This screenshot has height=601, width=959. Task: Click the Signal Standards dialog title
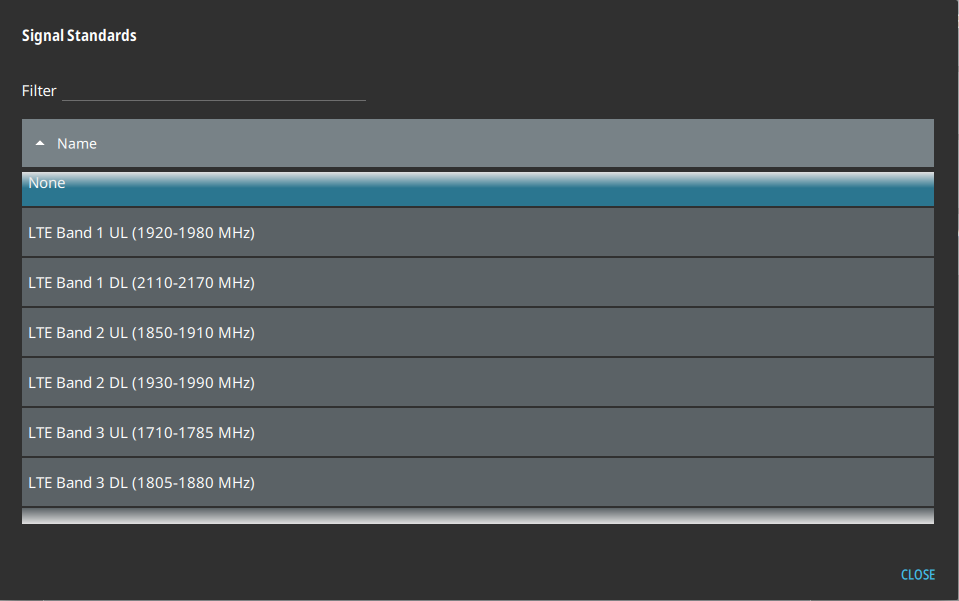pyautogui.click(x=79, y=36)
